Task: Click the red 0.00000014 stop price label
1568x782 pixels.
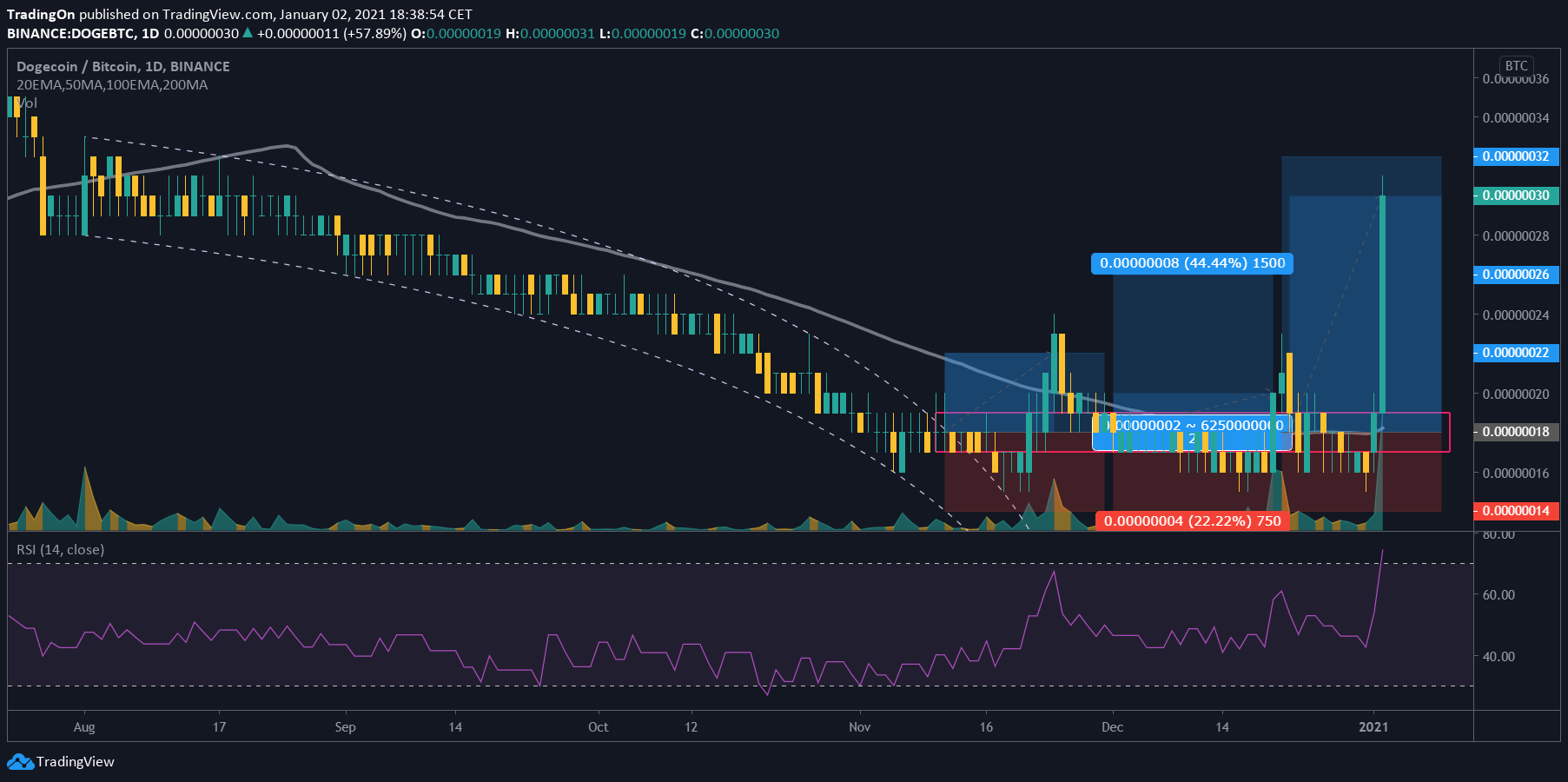Action: pos(1516,511)
